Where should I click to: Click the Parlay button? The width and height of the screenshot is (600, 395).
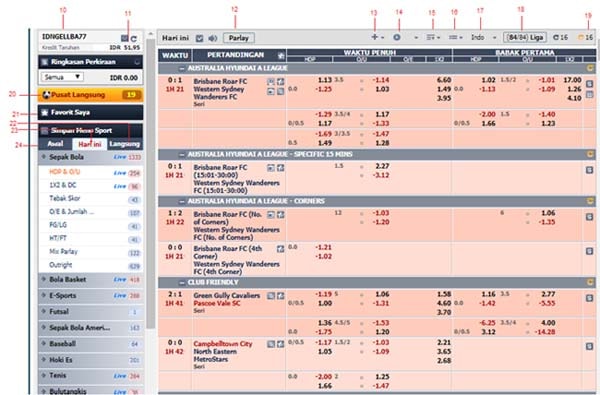pyautogui.click(x=239, y=38)
